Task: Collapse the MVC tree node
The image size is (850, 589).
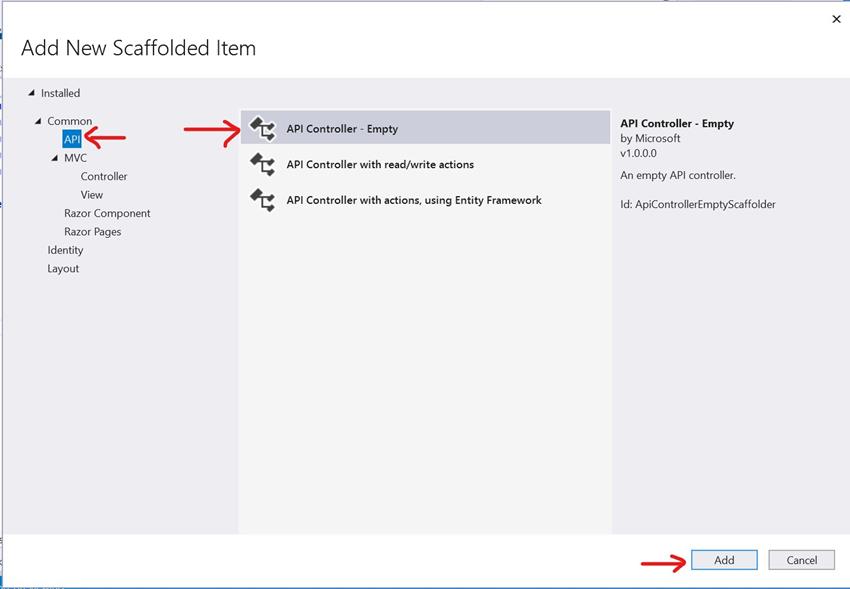Action: 56,157
